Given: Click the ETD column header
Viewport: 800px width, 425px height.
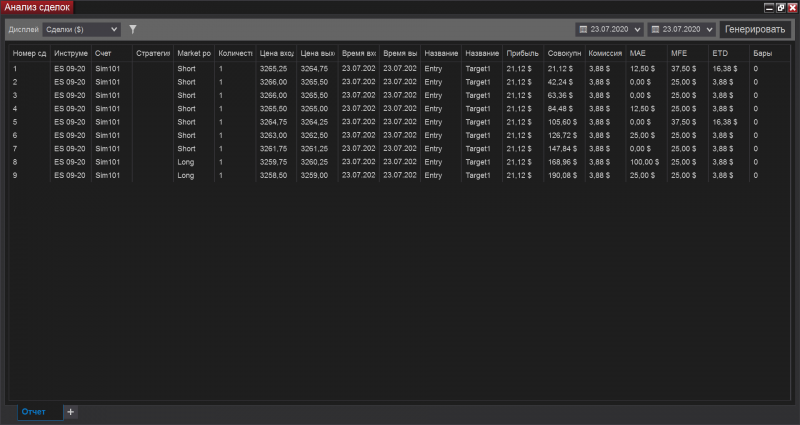Looking at the screenshot, I should click(x=729, y=53).
